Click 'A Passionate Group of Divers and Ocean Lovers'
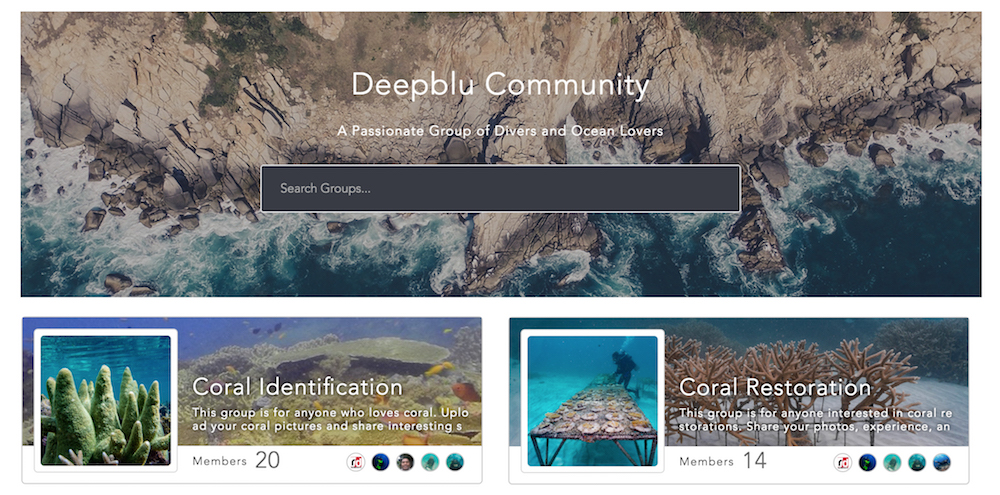The image size is (1000, 495). (x=501, y=131)
